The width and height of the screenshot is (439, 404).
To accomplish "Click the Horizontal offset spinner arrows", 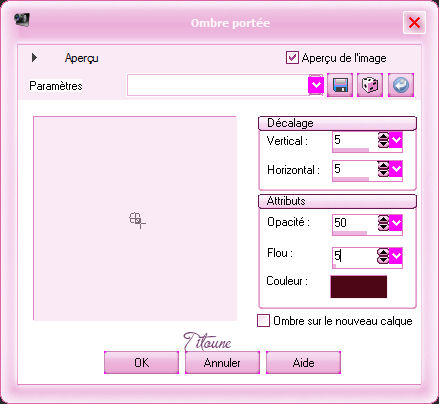I will coord(383,169).
